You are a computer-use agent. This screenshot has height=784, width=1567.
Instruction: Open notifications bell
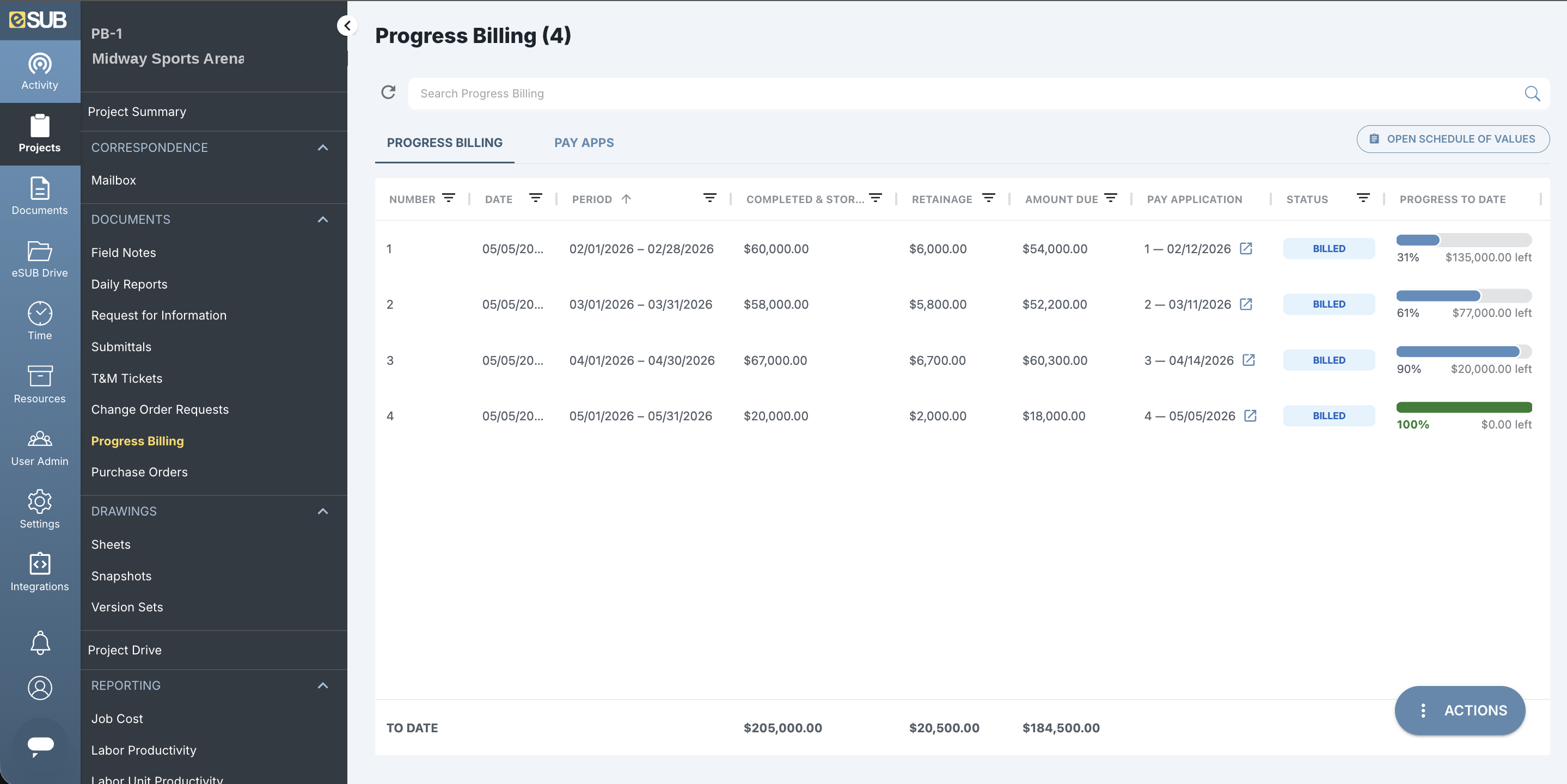(40, 643)
